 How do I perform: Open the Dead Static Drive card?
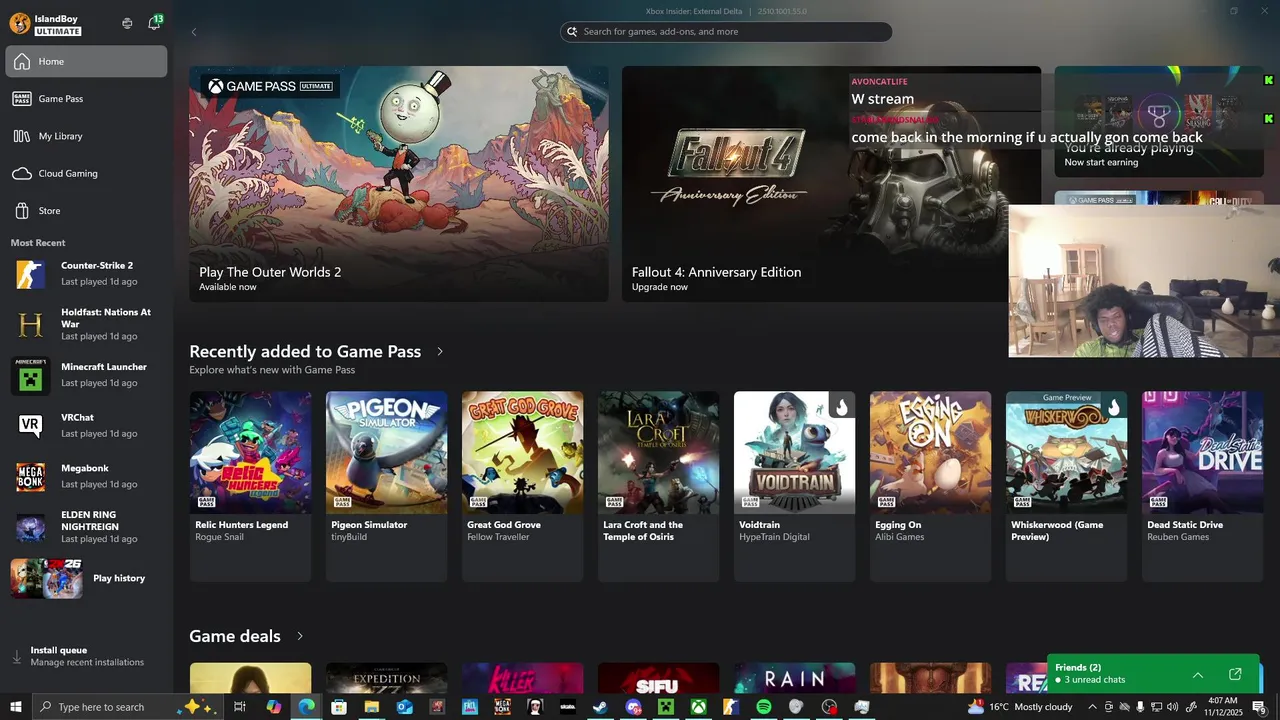pos(1202,486)
